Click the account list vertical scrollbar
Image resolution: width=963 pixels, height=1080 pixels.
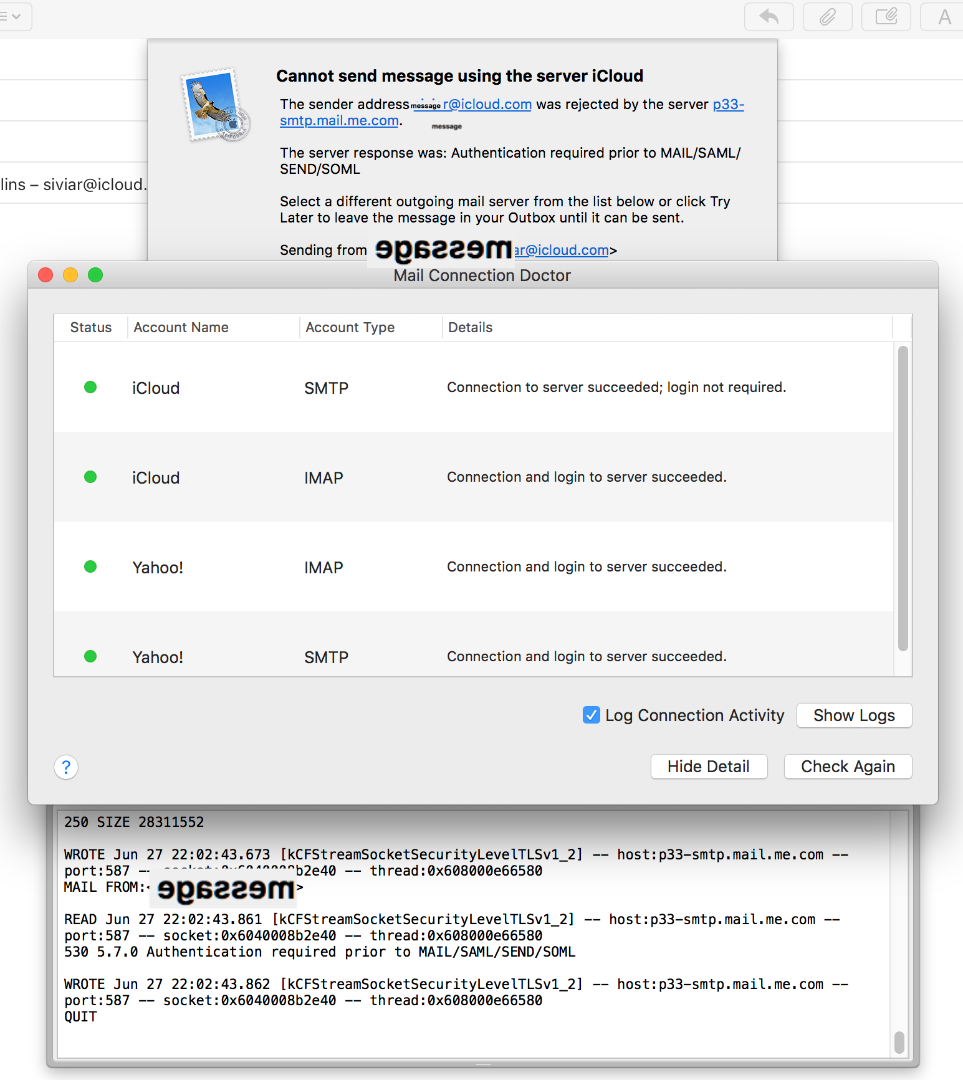click(902, 498)
